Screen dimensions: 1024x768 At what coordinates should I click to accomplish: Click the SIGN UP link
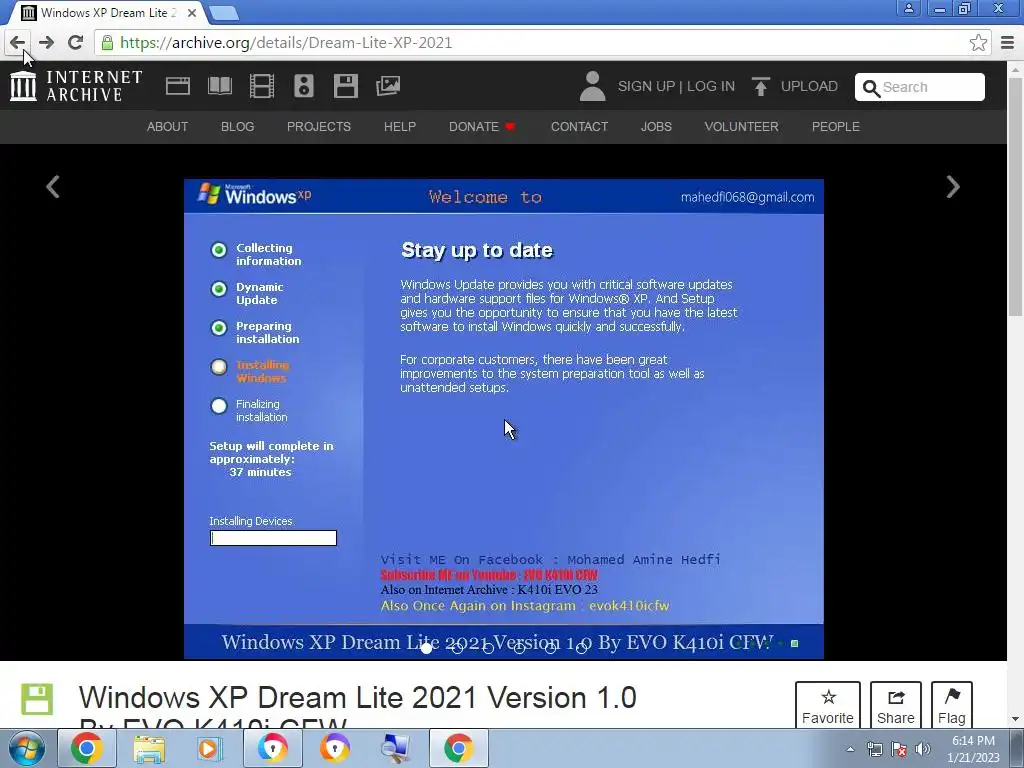[646, 86]
